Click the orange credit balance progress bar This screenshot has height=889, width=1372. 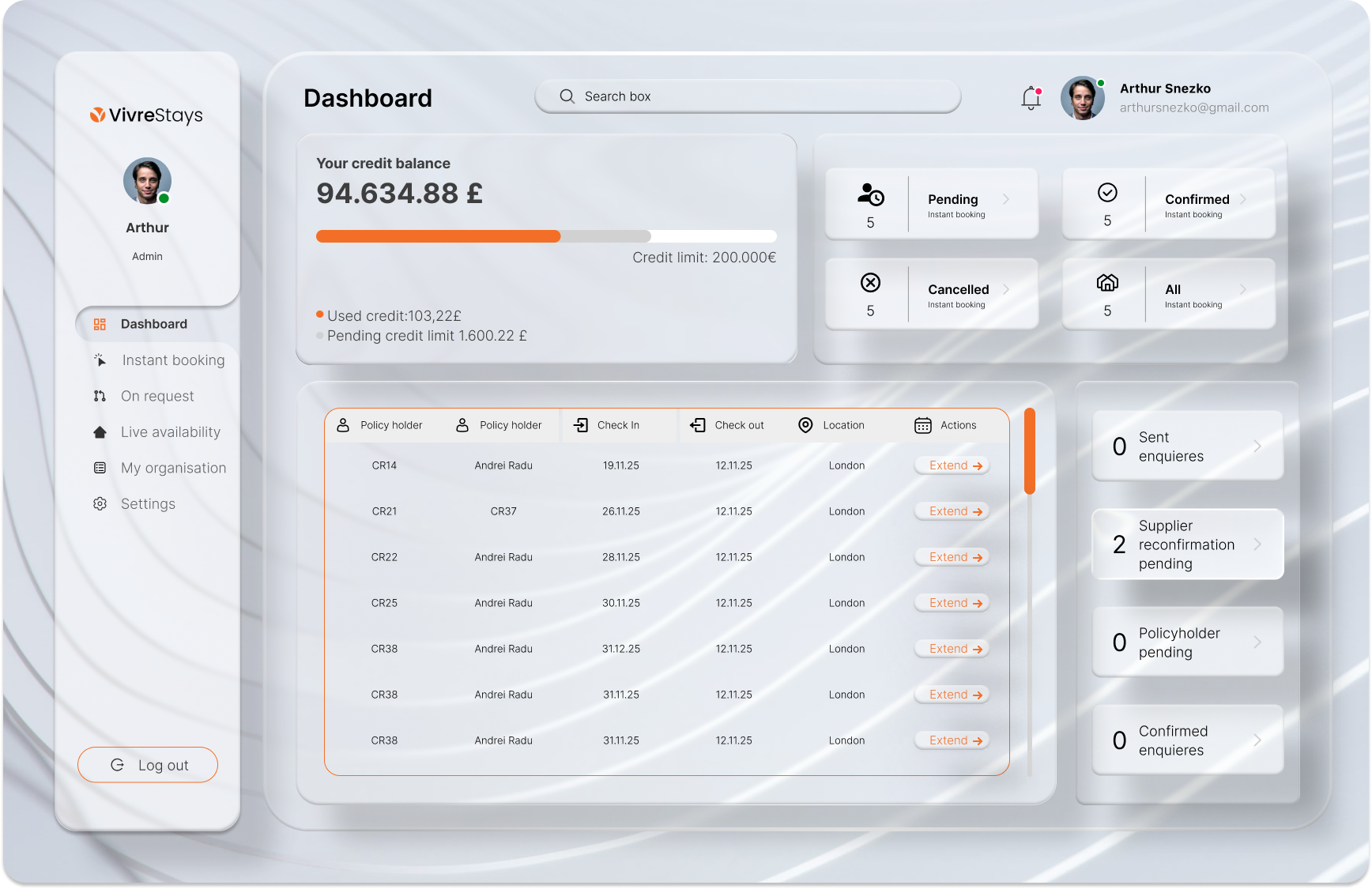pyautogui.click(x=439, y=236)
